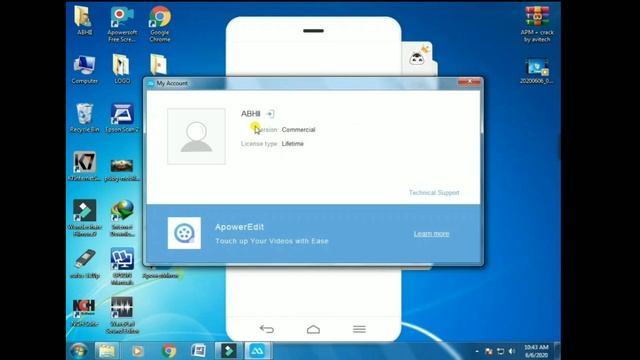Viewport: 640px width, 360px height.
Task: Click the ApowerEdit title text
Action: coord(239,227)
